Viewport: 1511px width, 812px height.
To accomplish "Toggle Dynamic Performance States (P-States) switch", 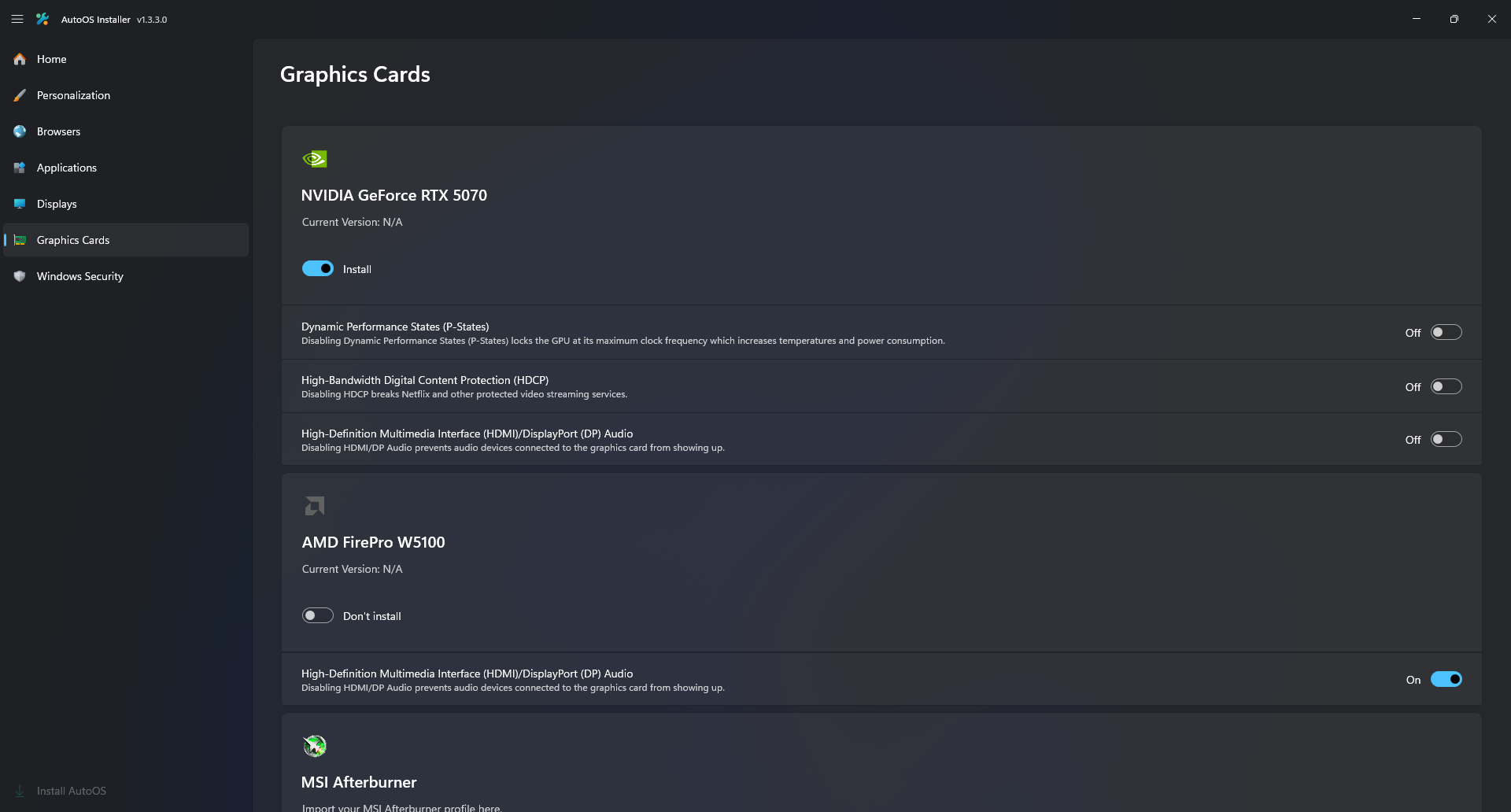I will [1446, 333].
